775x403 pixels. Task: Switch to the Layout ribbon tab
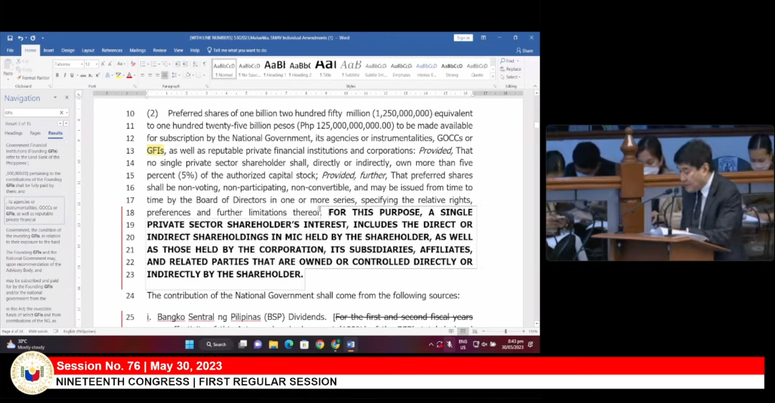88,50
